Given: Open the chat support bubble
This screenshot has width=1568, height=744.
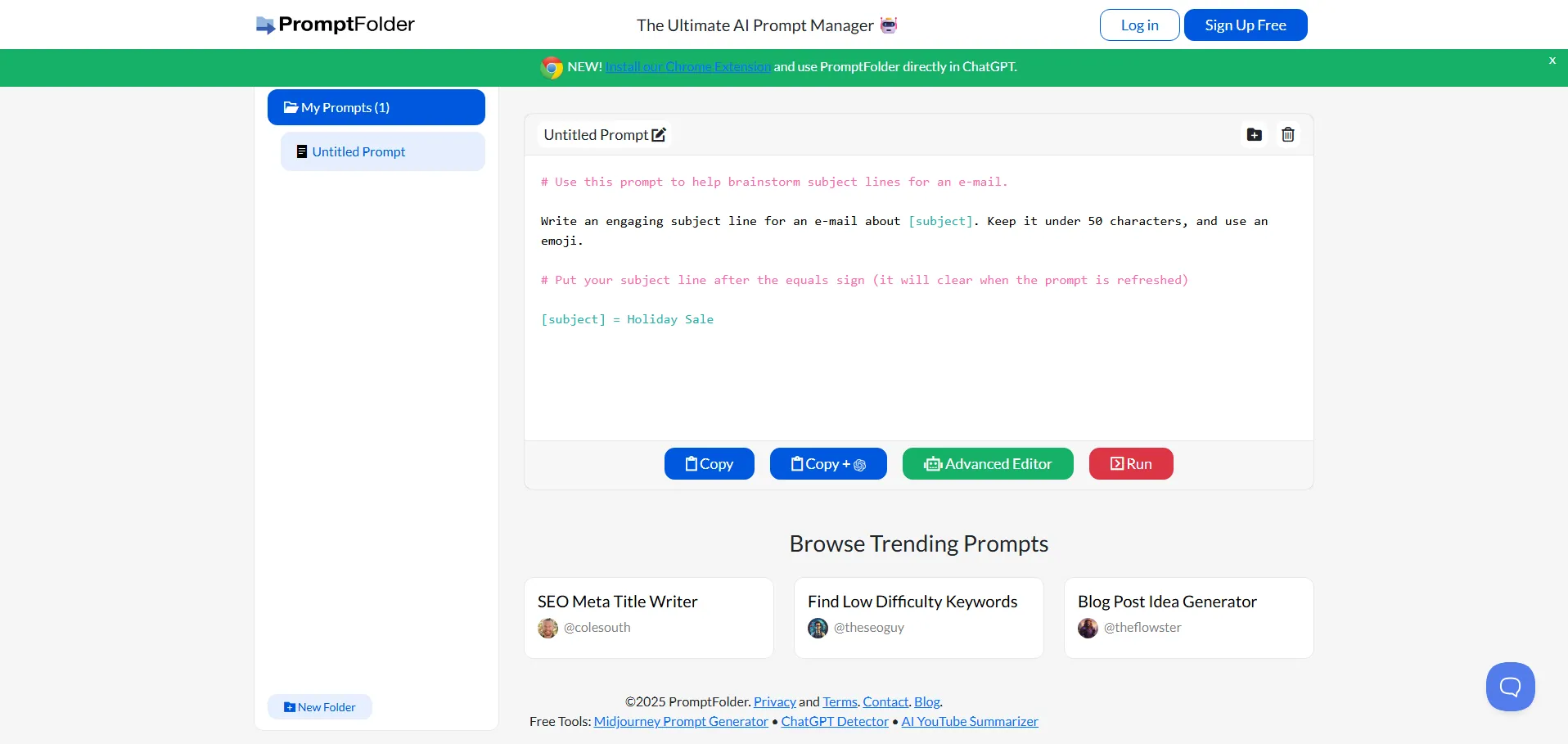Looking at the screenshot, I should tap(1510, 686).
